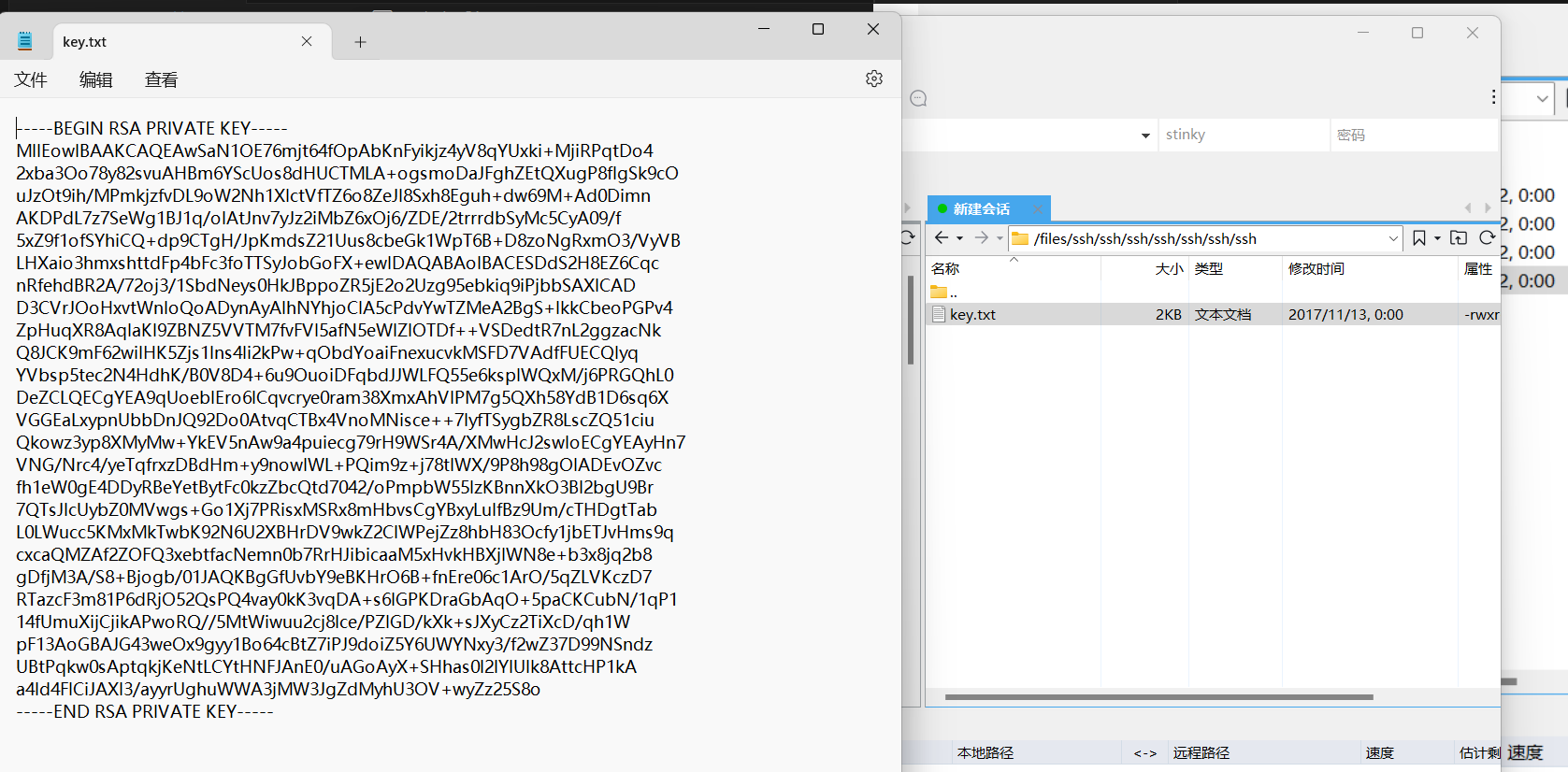Expand the remote path dropdown chevron
Viewport: 1568px width, 772px height.
point(1393,239)
